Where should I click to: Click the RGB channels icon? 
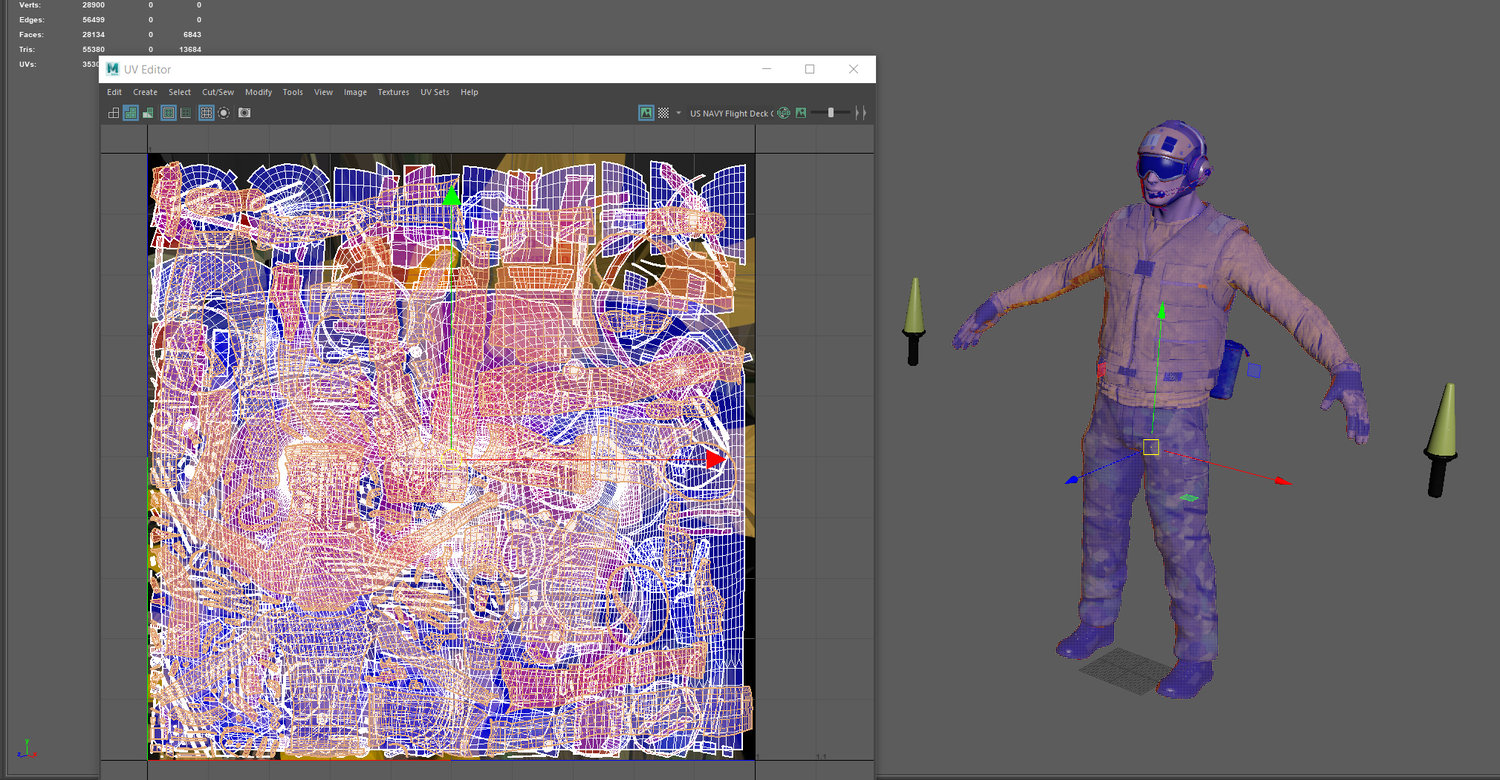click(784, 113)
